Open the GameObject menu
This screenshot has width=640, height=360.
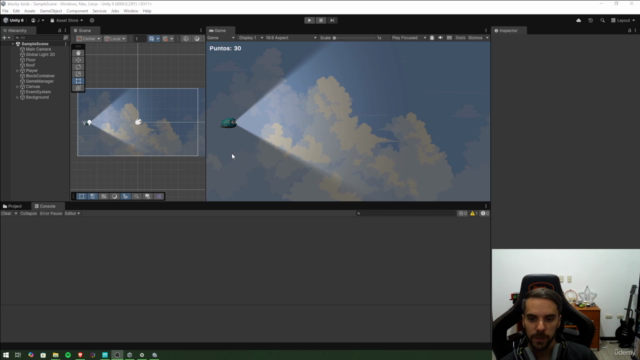(x=51, y=11)
